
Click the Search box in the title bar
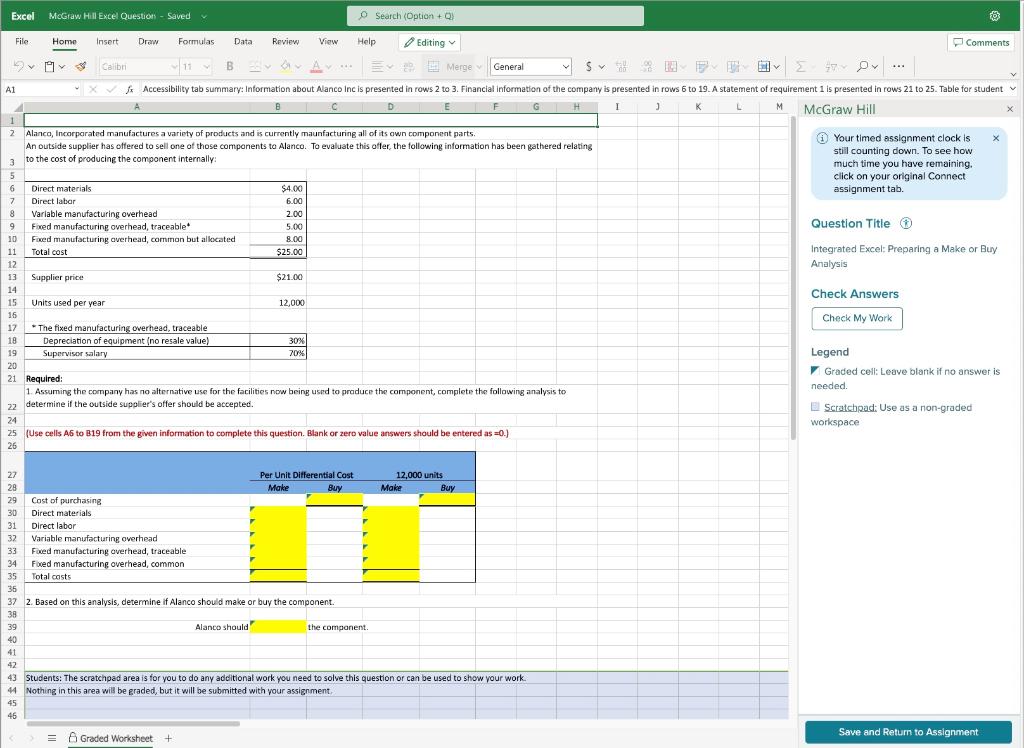495,16
